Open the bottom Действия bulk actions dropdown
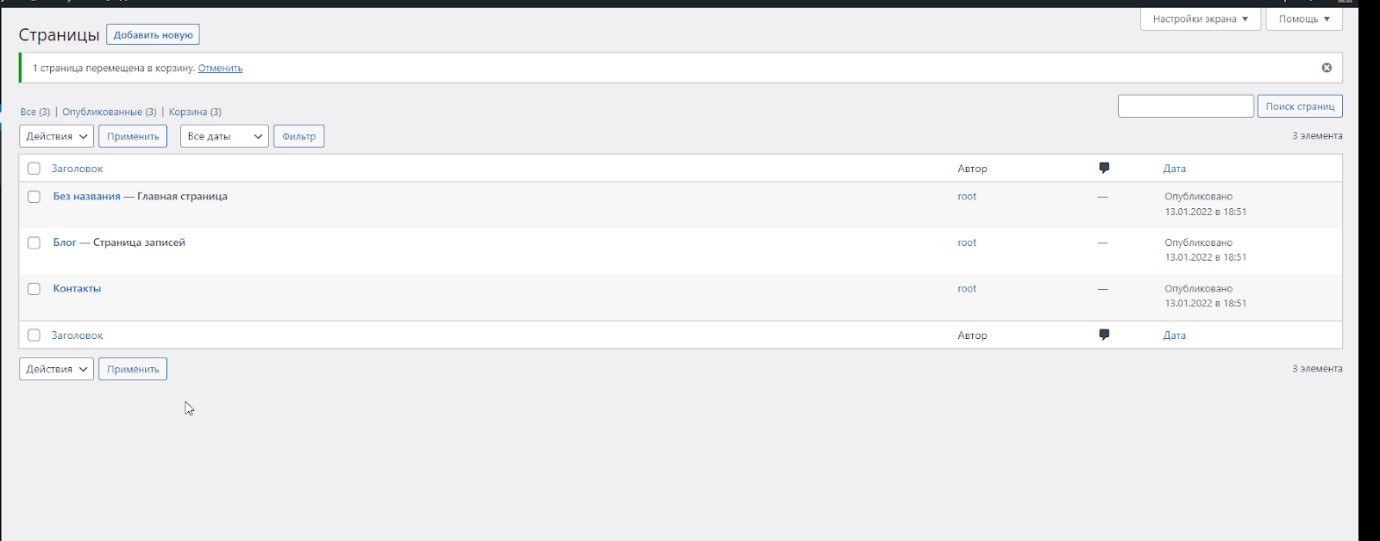The width and height of the screenshot is (1380, 541). pyautogui.click(x=56, y=369)
